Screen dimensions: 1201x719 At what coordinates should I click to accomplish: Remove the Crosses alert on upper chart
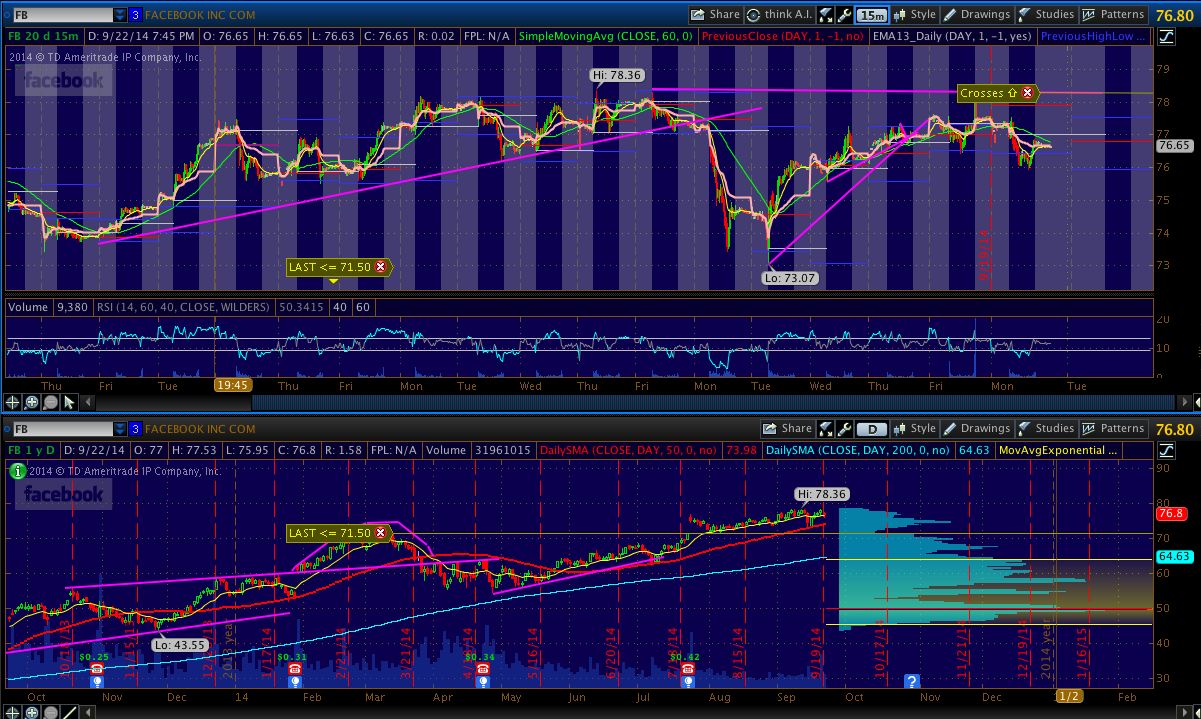(1027, 93)
